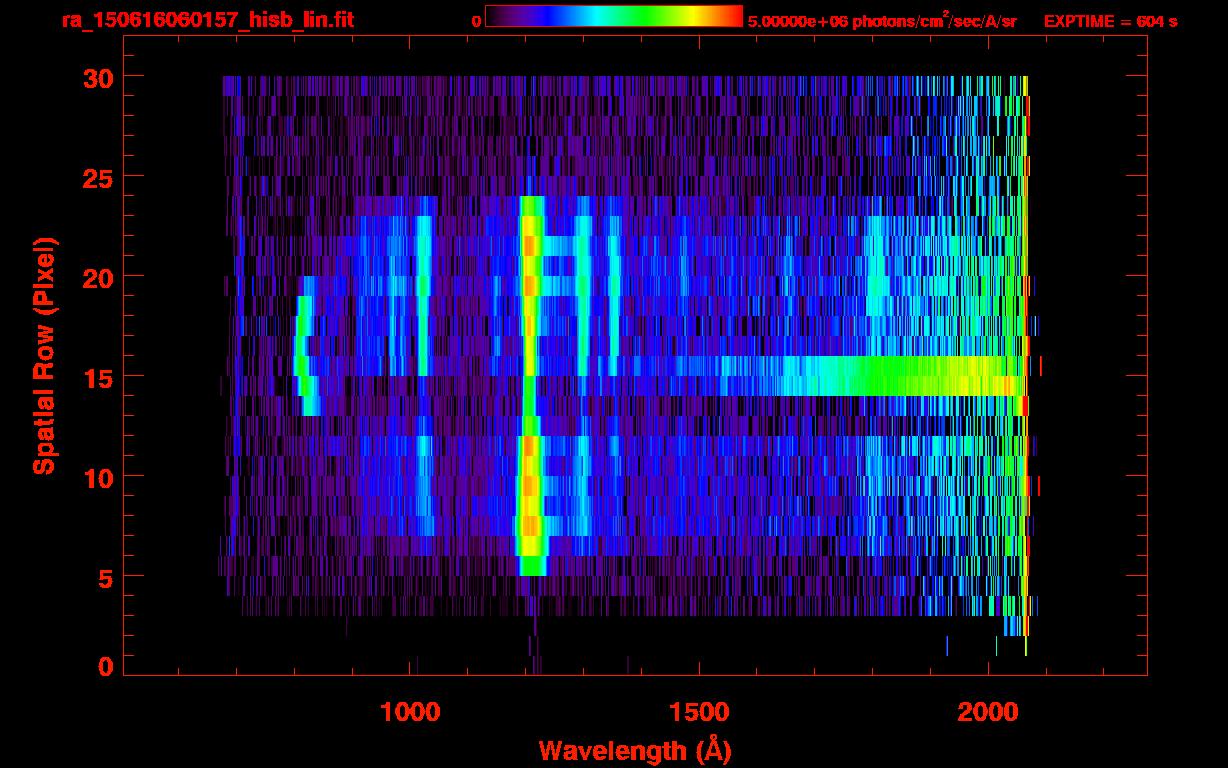Click the 2000 wavelength tick label
The width and height of the screenshot is (1228, 768).
click(987, 711)
